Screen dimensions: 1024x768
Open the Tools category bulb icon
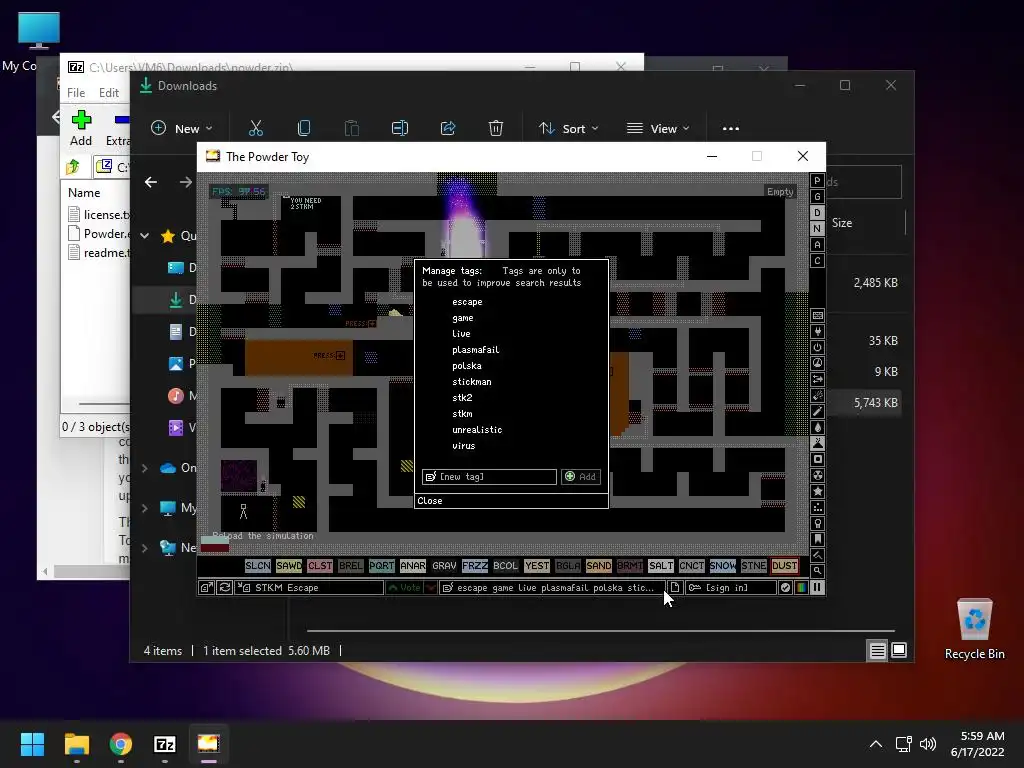[x=817, y=523]
